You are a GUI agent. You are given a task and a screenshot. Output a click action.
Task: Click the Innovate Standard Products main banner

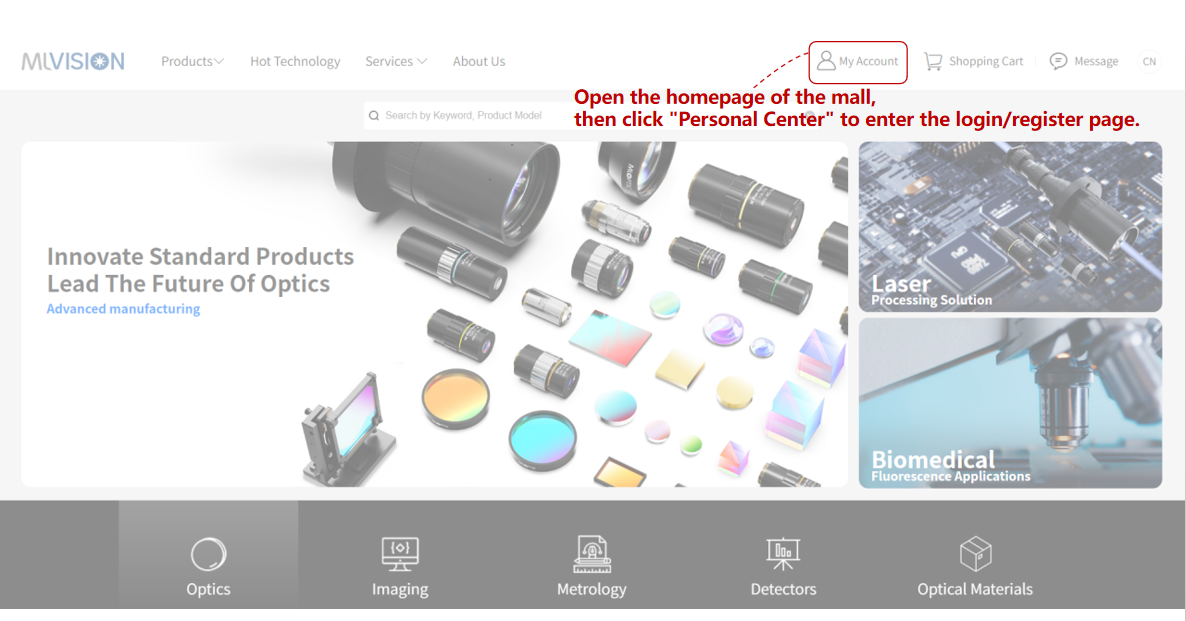tap(435, 314)
